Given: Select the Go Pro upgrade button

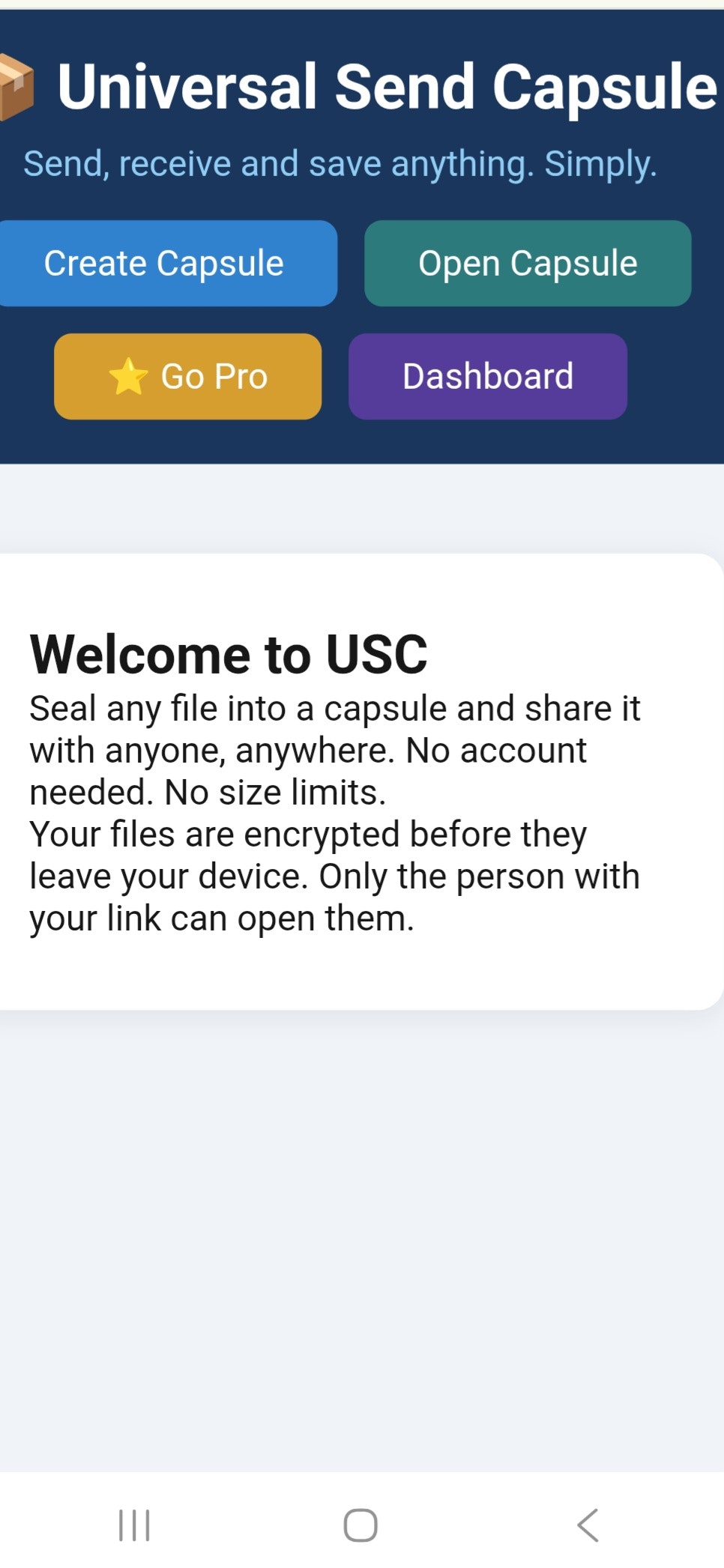Looking at the screenshot, I should point(187,376).
